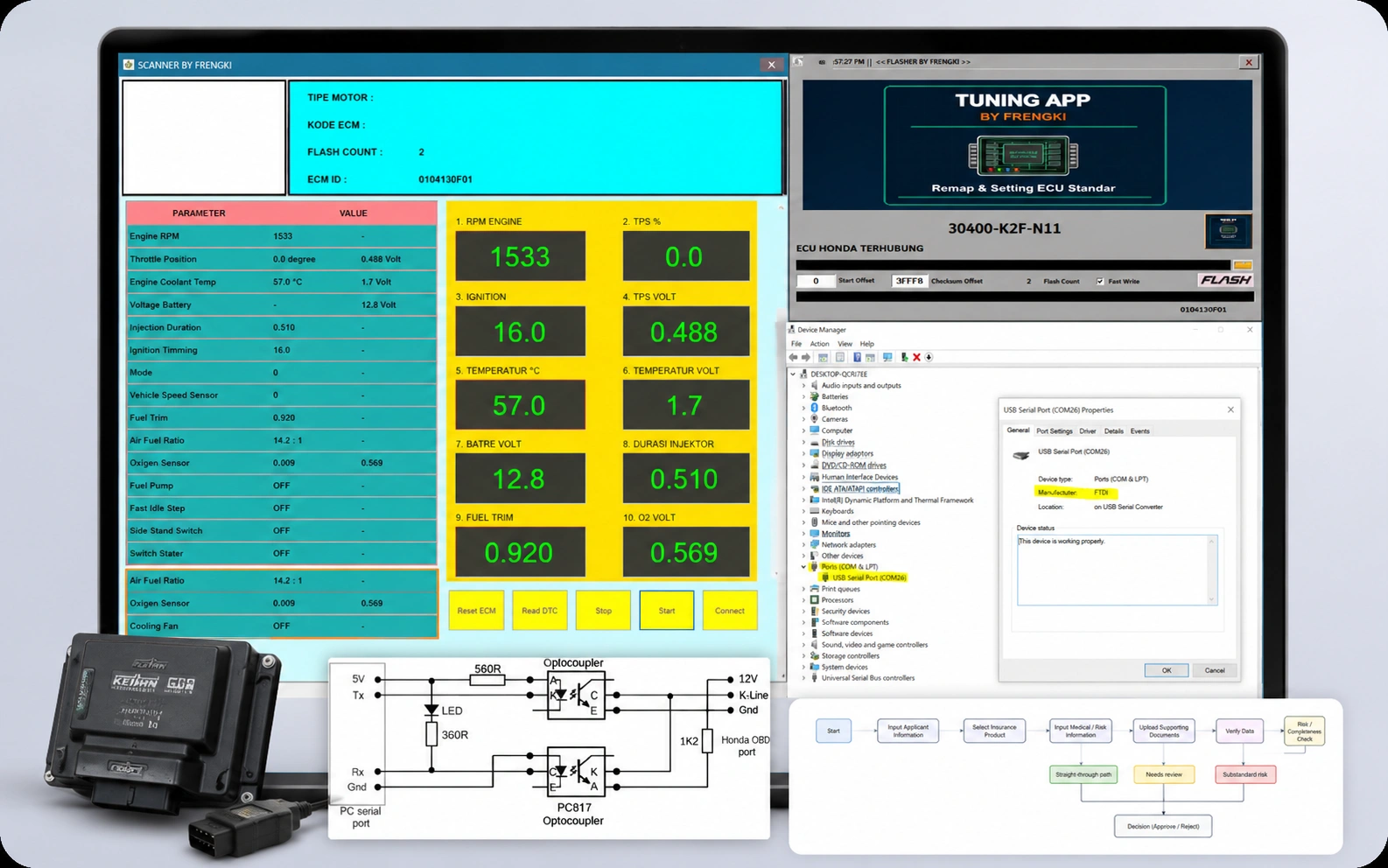
Task: Expand the Audio inputs and outputs node
Action: pyautogui.click(x=803, y=385)
